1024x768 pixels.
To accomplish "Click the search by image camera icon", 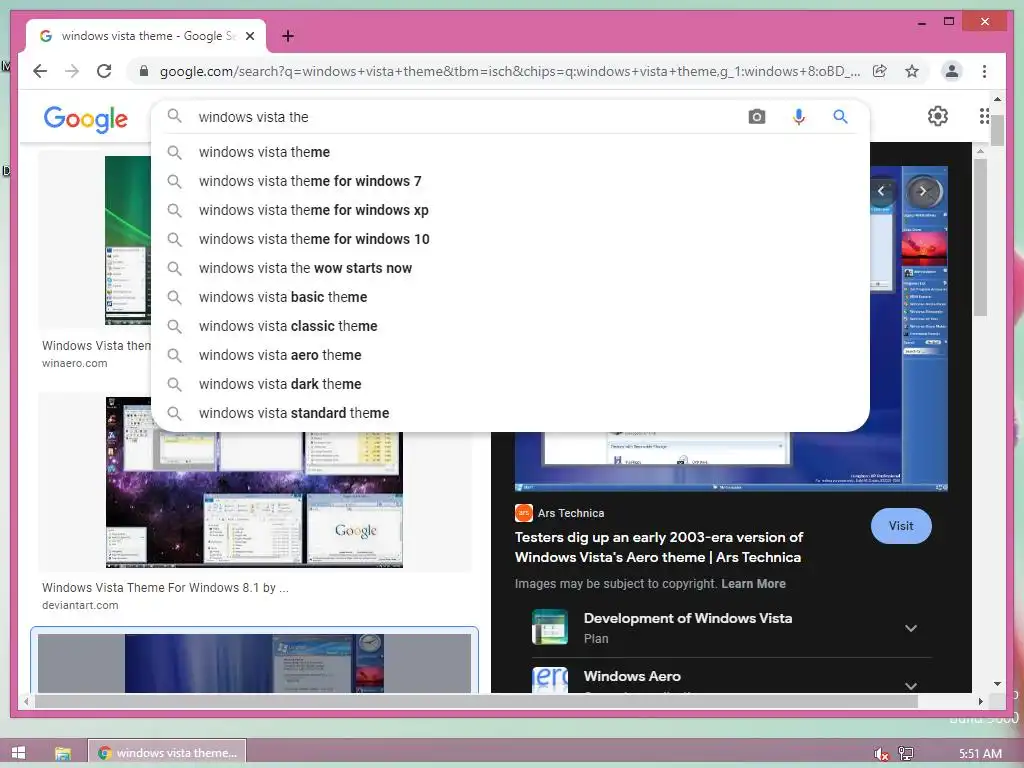I will 757,117.
